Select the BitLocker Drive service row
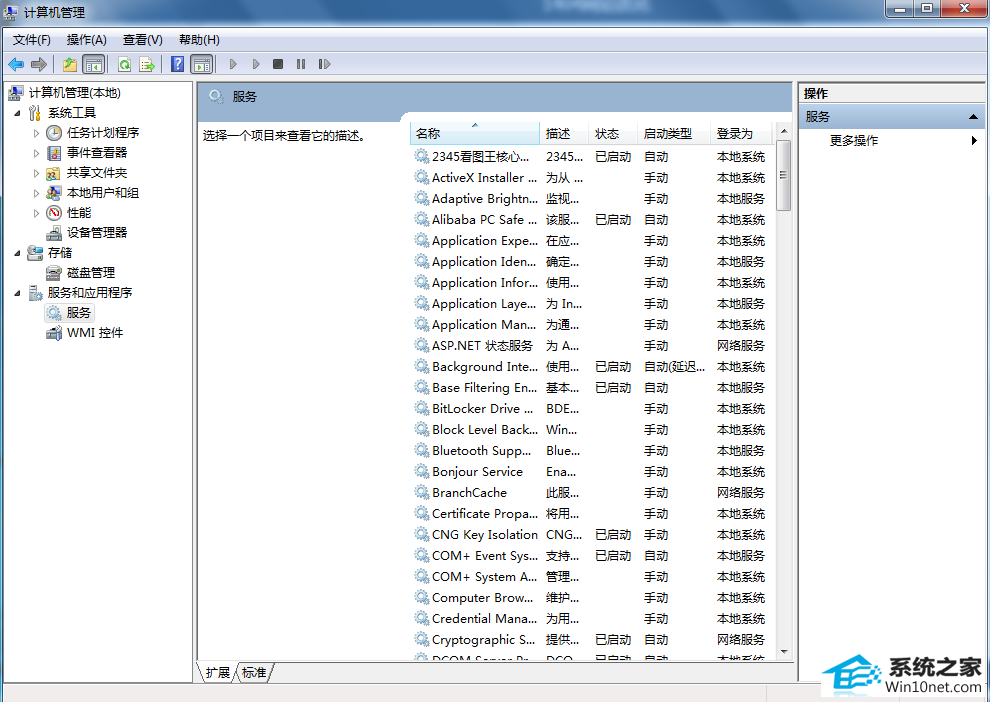 (x=592, y=409)
